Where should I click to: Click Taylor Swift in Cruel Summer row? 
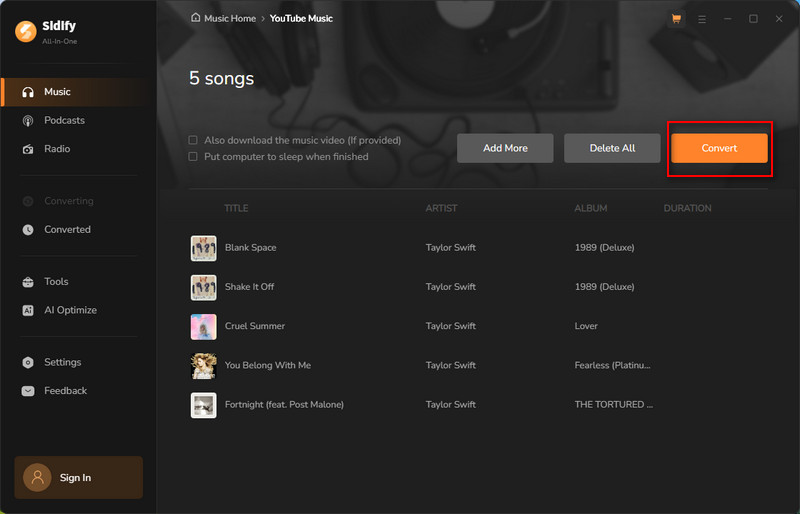click(451, 326)
